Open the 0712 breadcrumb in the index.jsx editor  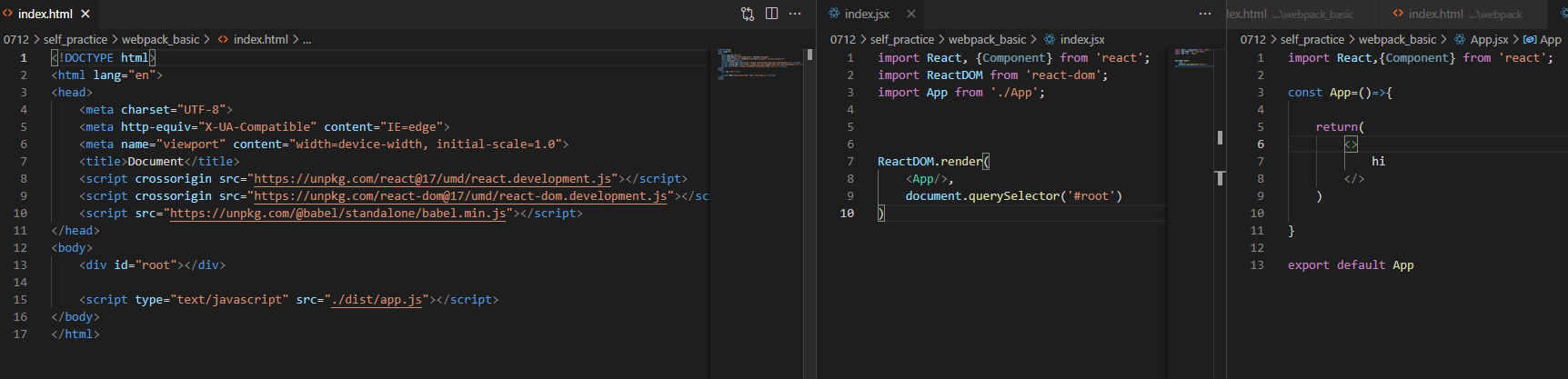[x=843, y=40]
